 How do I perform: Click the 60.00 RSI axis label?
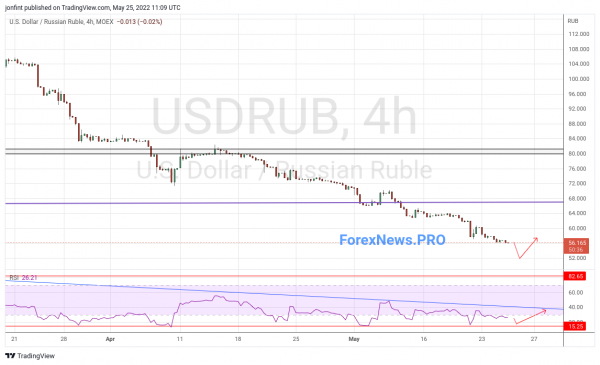(576, 292)
